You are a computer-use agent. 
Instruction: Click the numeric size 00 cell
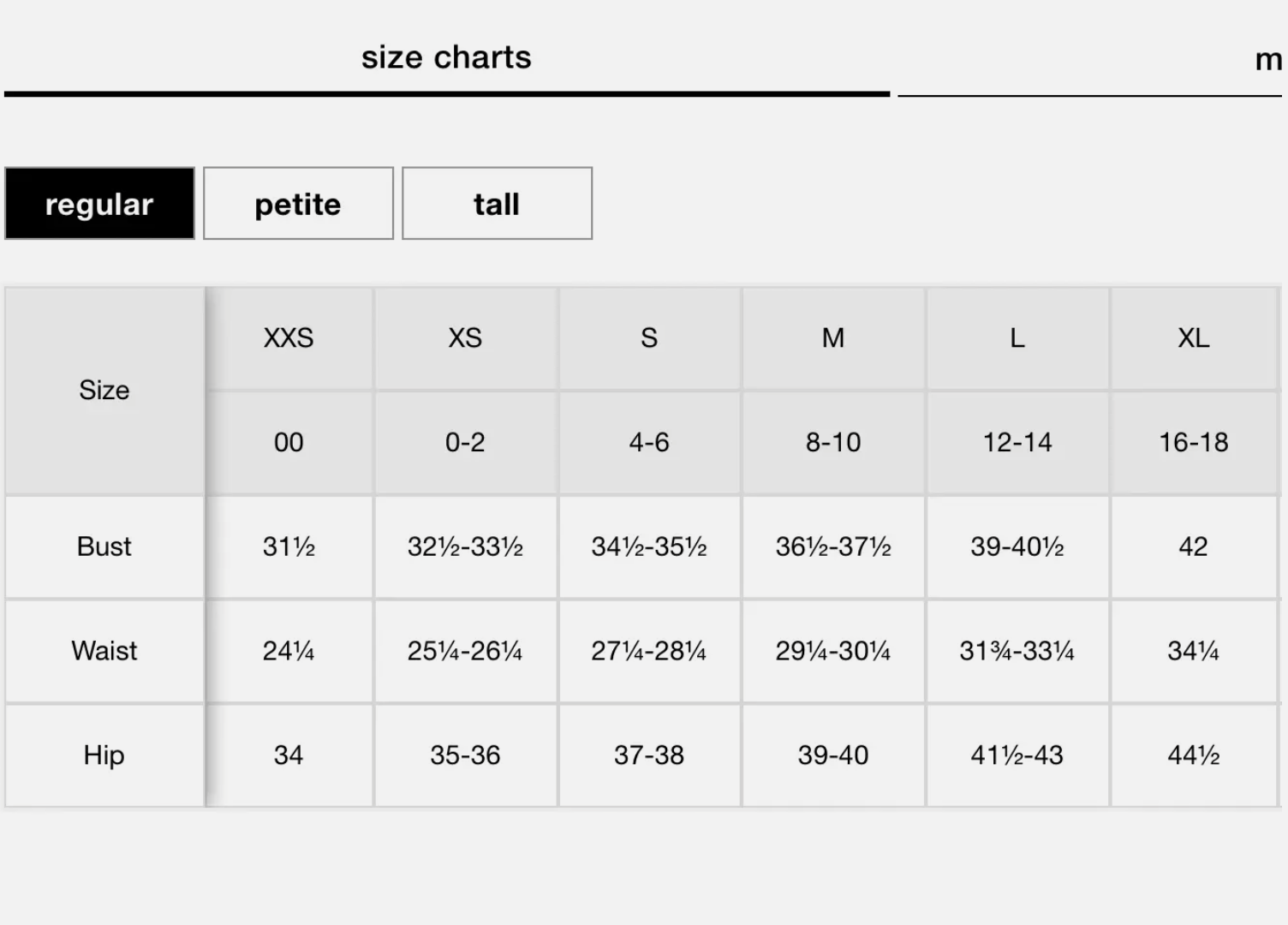pos(289,443)
